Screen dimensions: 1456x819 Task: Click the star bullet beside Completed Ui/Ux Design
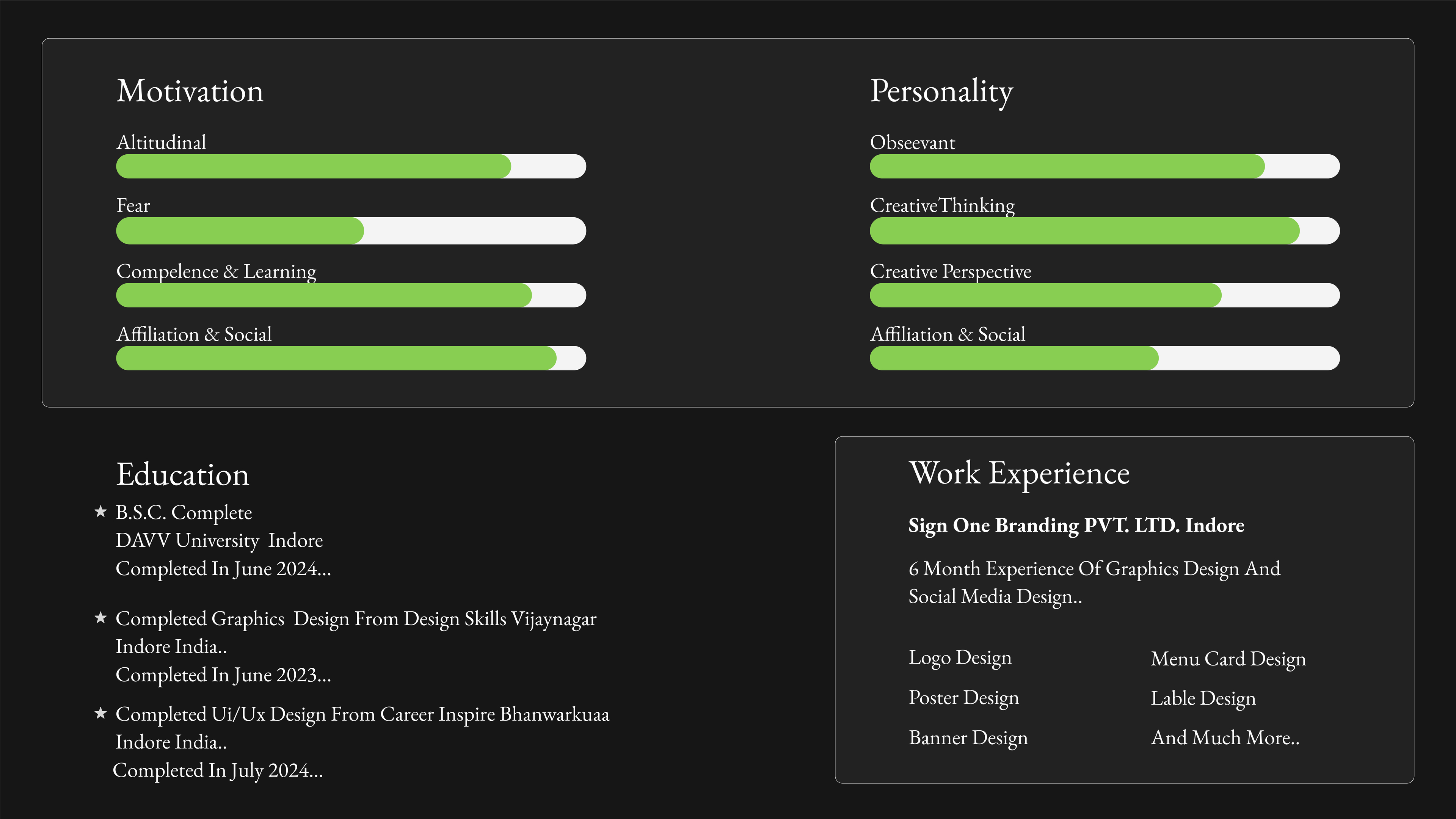pyautogui.click(x=100, y=713)
